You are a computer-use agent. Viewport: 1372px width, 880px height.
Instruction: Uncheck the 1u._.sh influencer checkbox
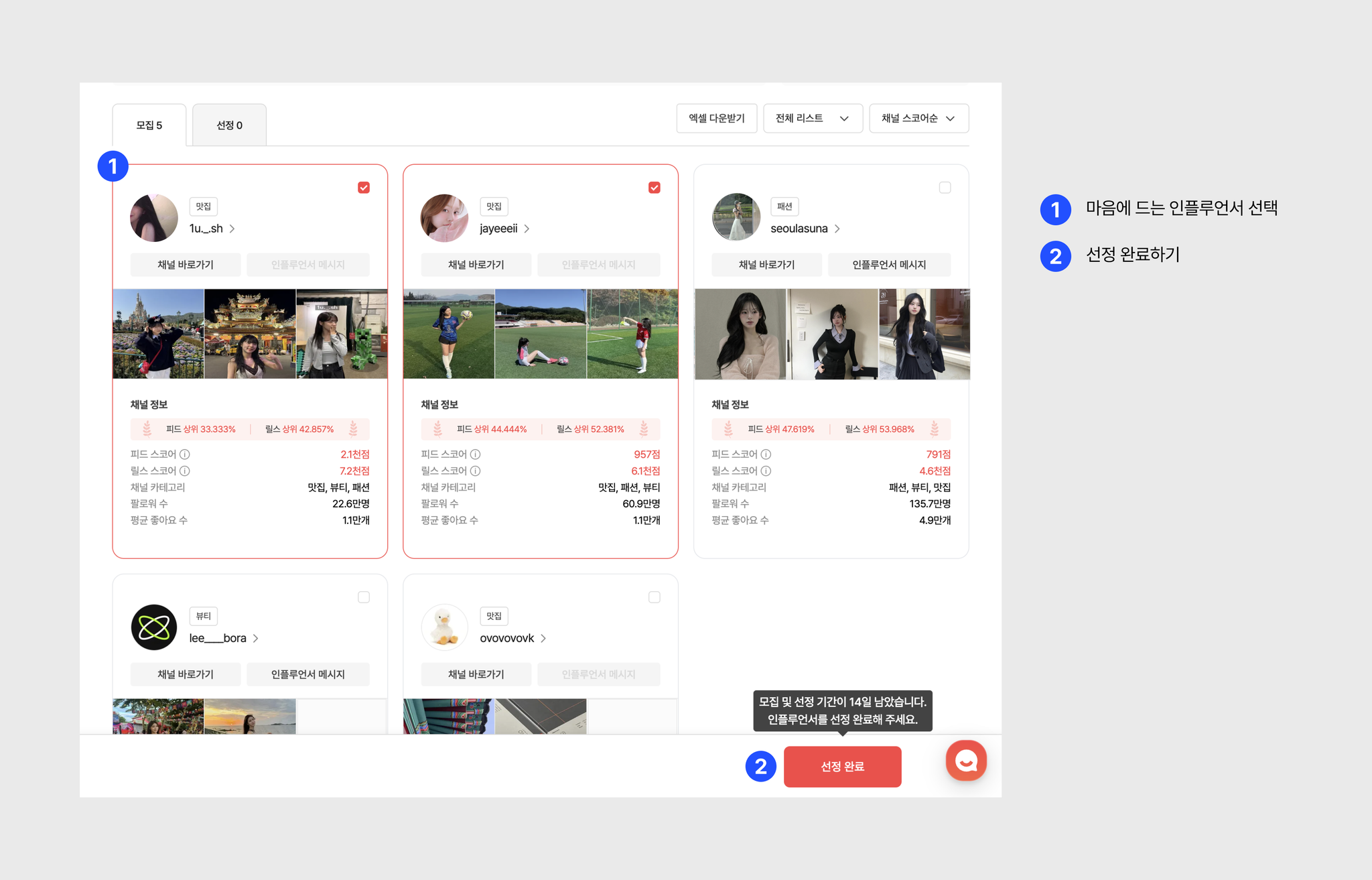364,188
